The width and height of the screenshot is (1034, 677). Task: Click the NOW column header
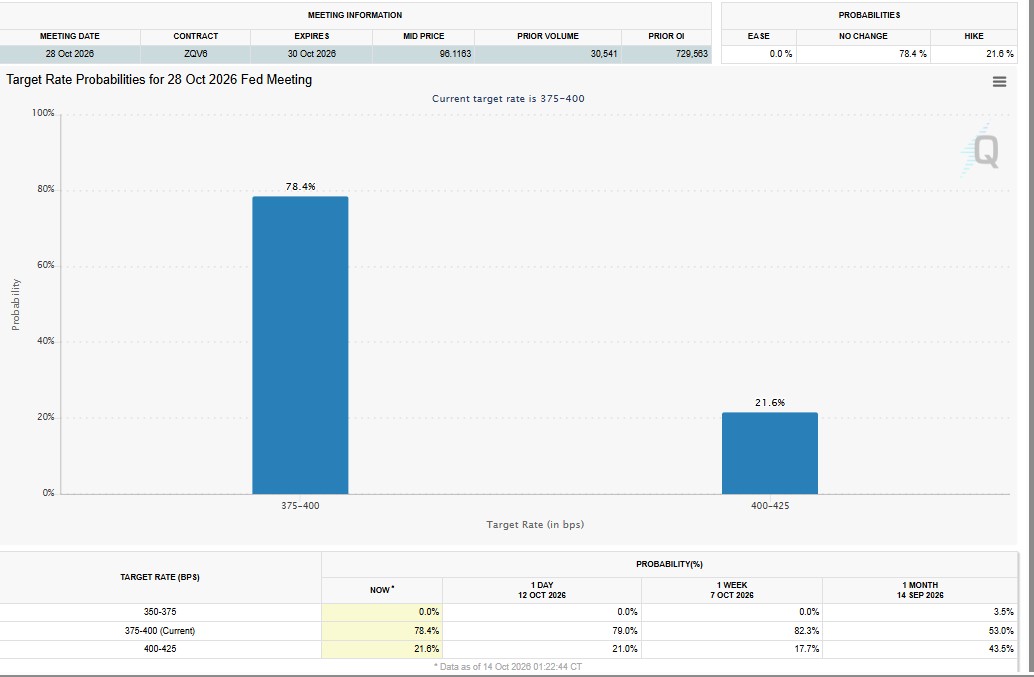382,590
